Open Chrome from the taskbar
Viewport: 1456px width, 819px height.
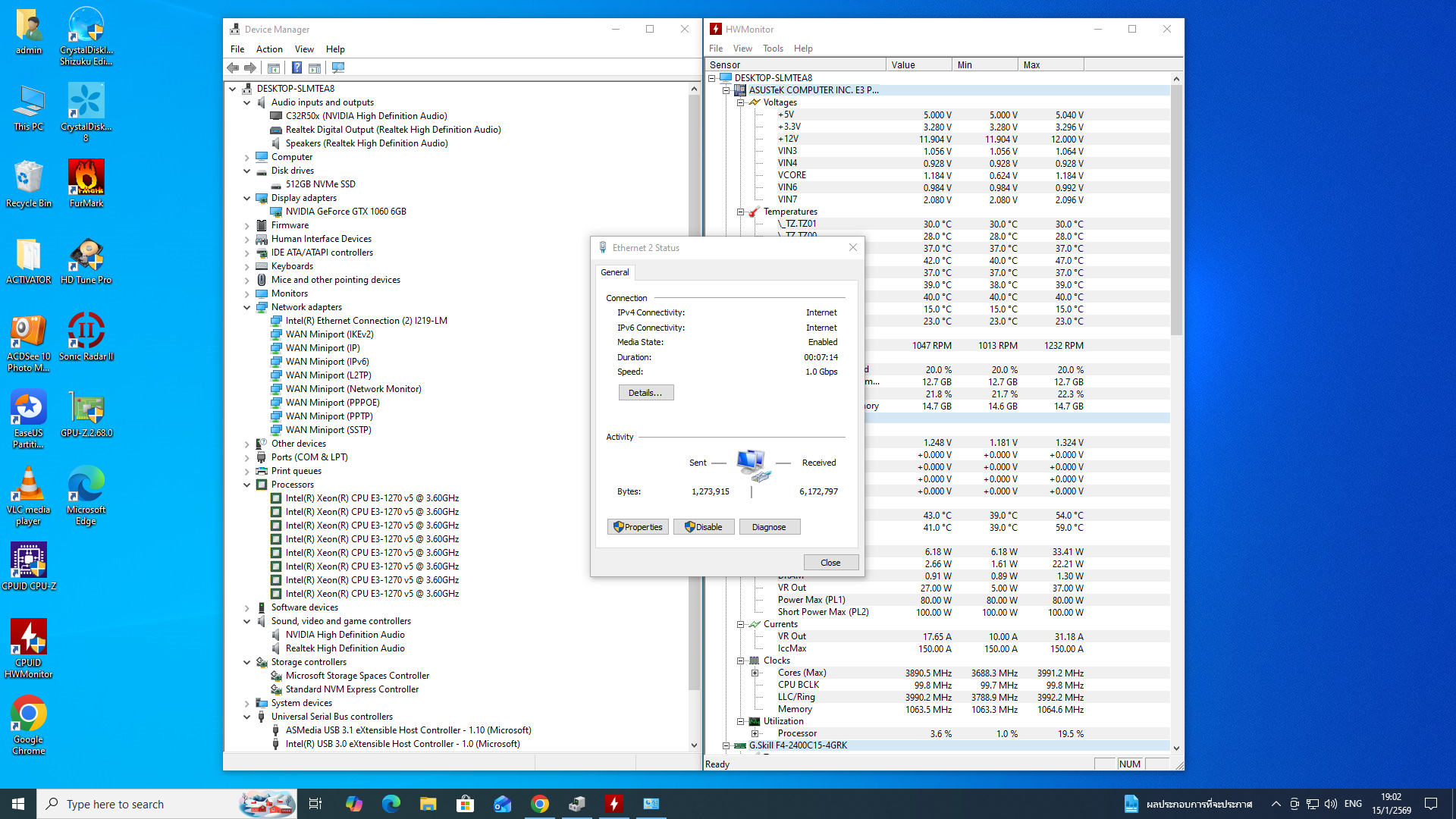click(x=540, y=804)
